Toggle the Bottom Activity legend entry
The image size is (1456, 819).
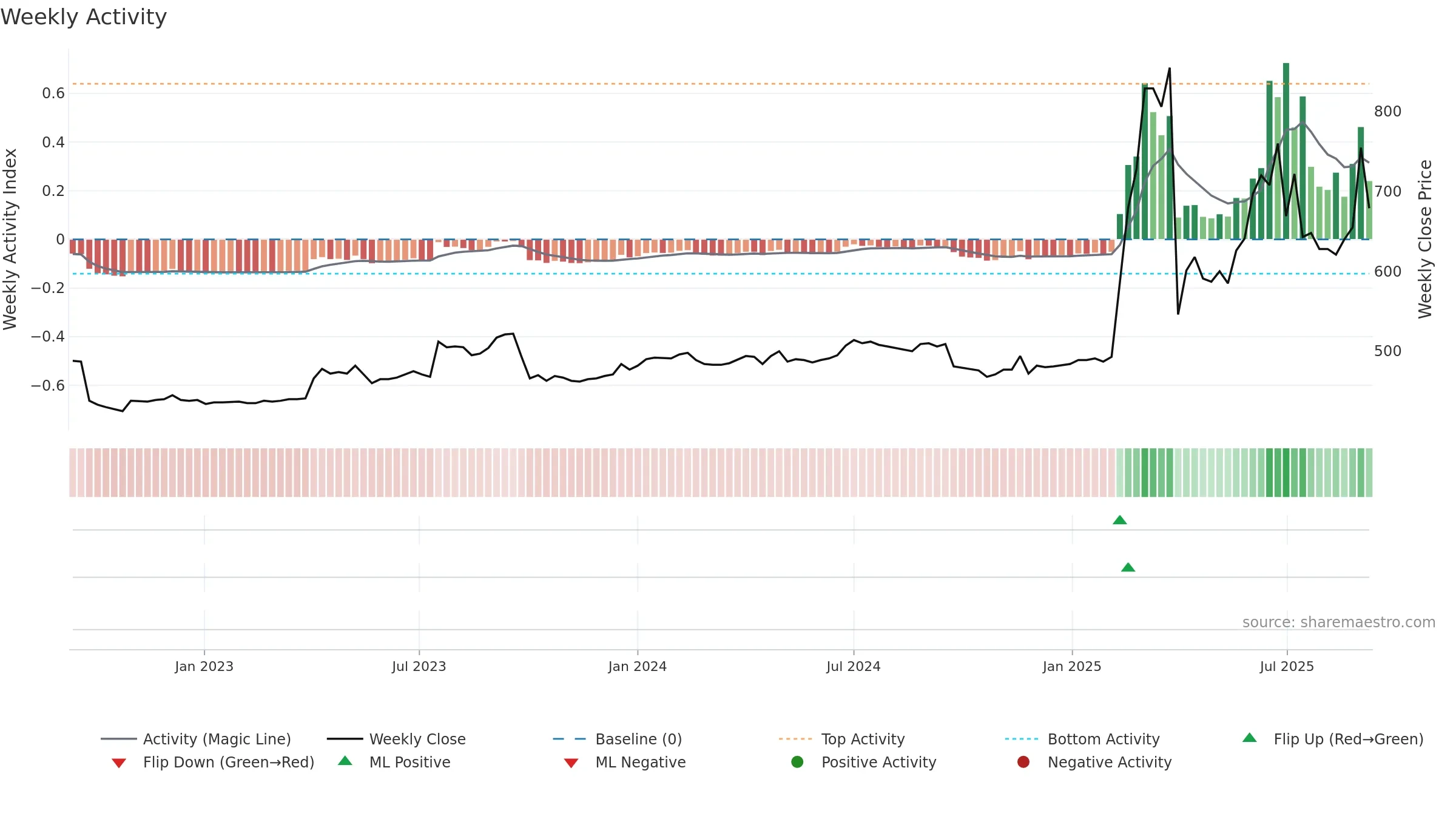(x=1082, y=739)
